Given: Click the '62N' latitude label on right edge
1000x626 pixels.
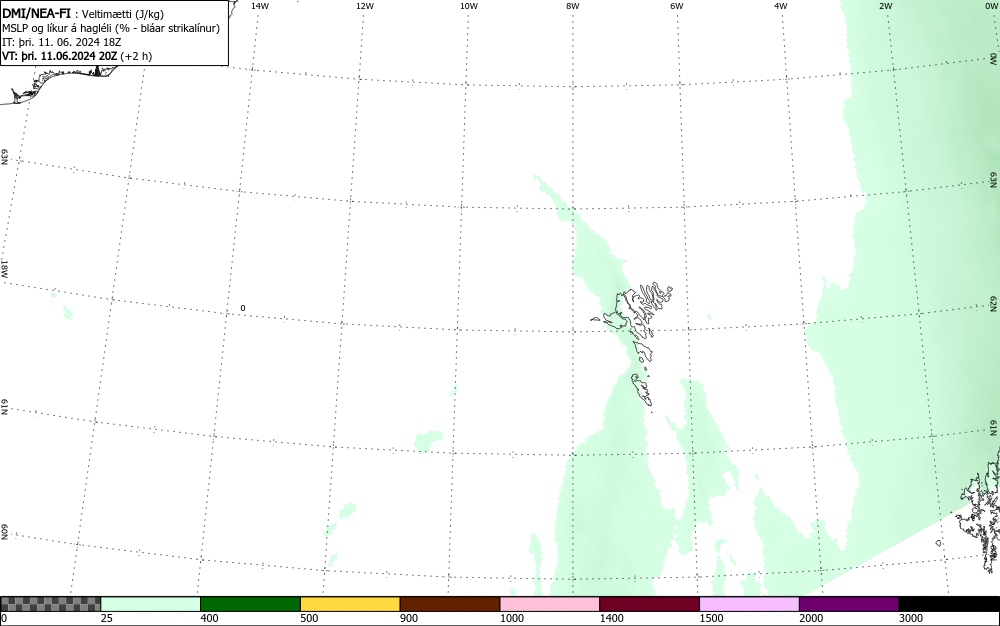Looking at the screenshot, I should tap(994, 304).
